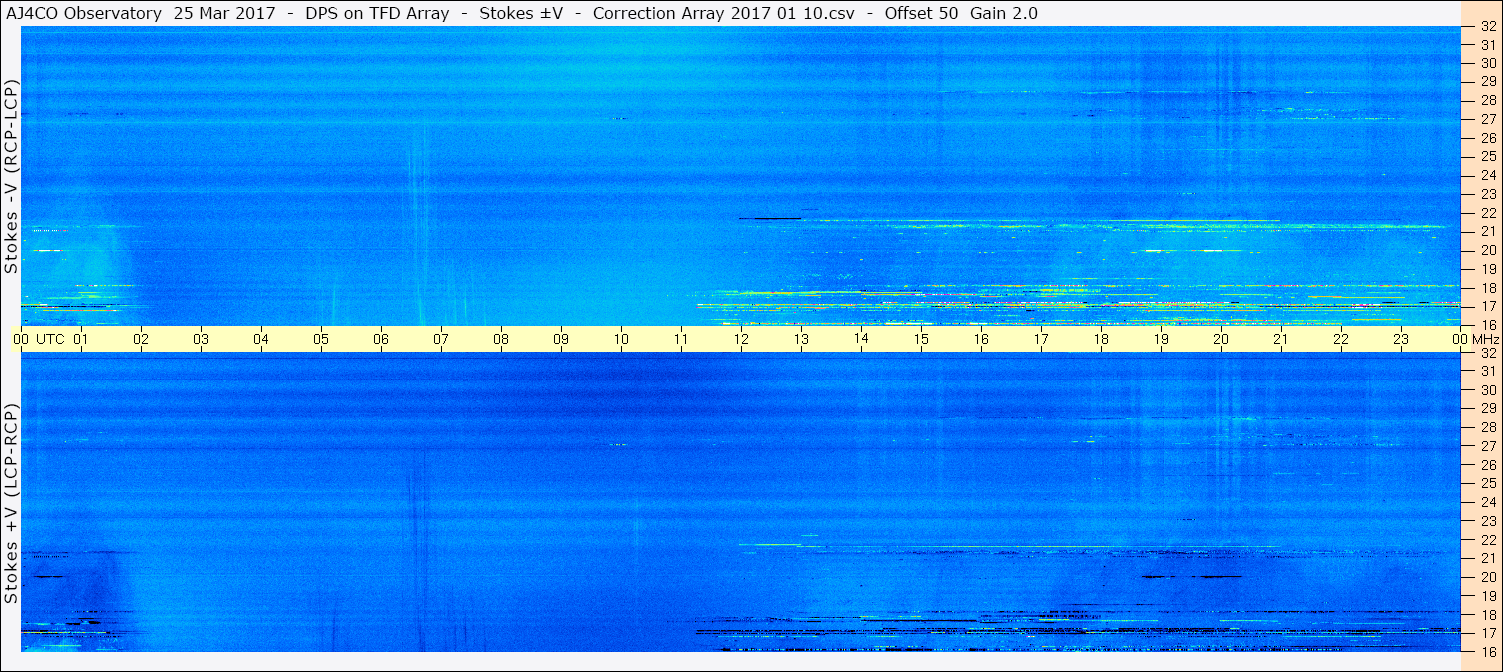The height and width of the screenshot is (672, 1503).
Task: Click the "MHz" unit label on the time axis
Action: [x=1486, y=339]
